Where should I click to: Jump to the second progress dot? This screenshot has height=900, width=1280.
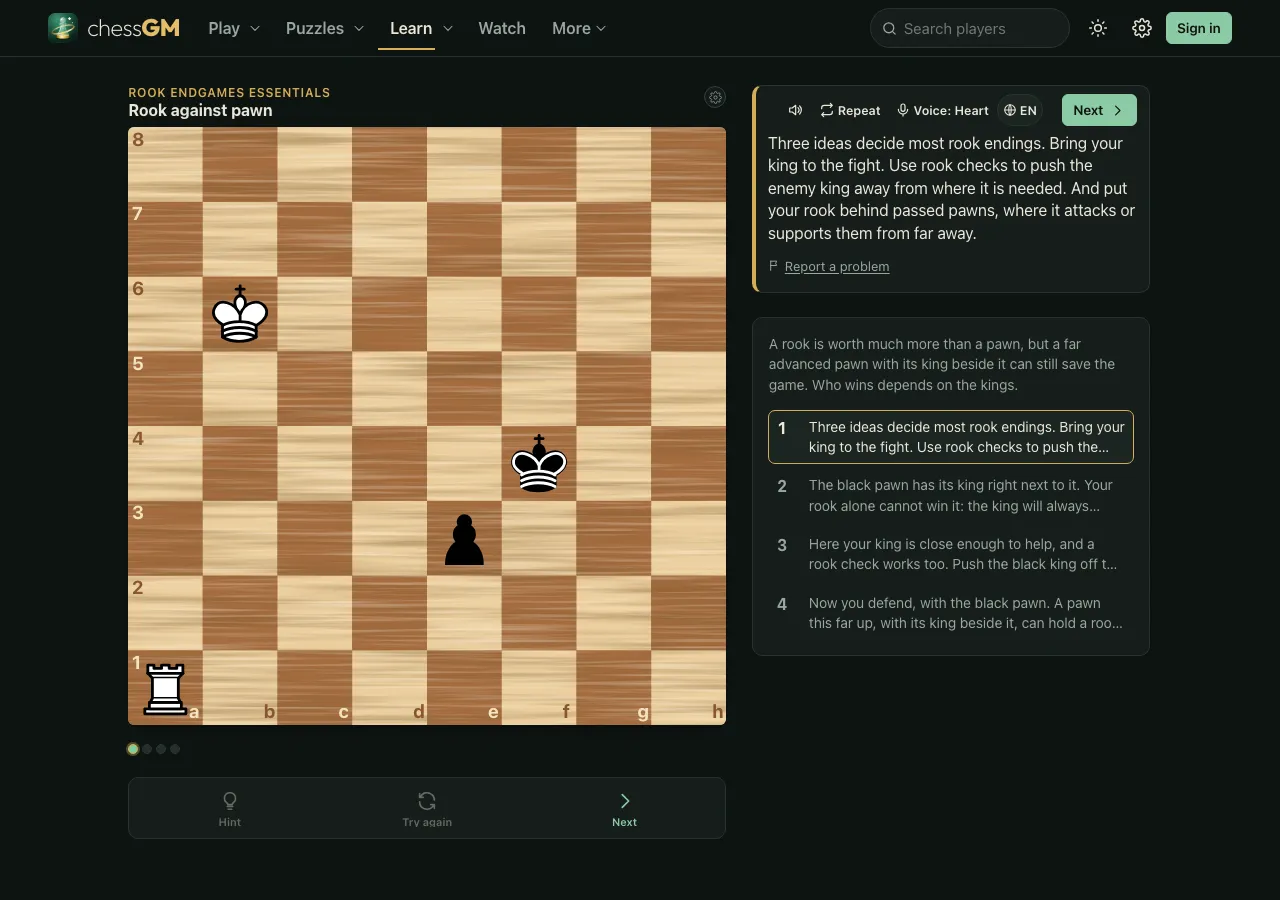[x=147, y=749]
